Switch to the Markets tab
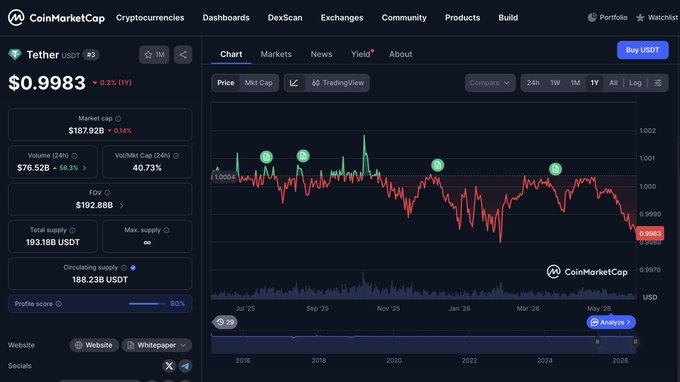 pos(276,54)
